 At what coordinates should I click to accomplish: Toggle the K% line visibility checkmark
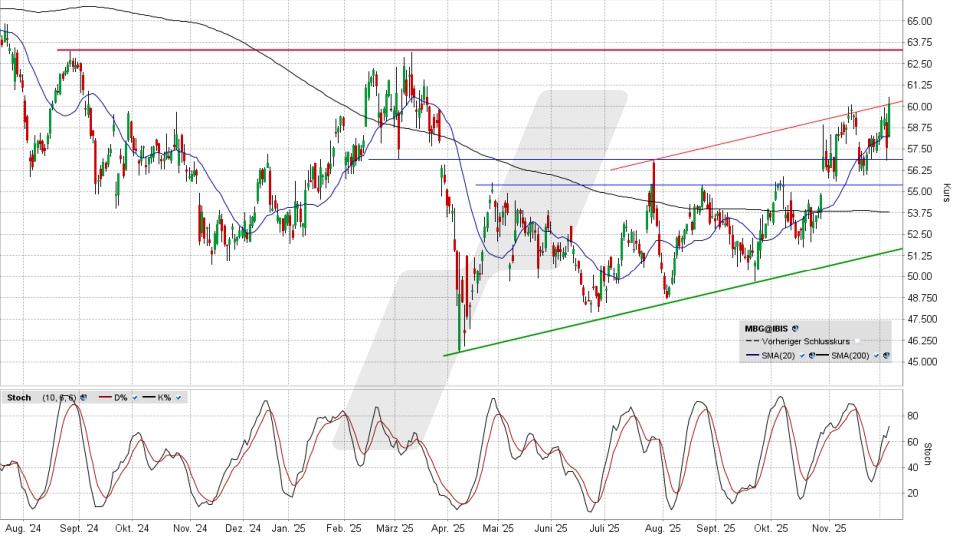(179, 397)
